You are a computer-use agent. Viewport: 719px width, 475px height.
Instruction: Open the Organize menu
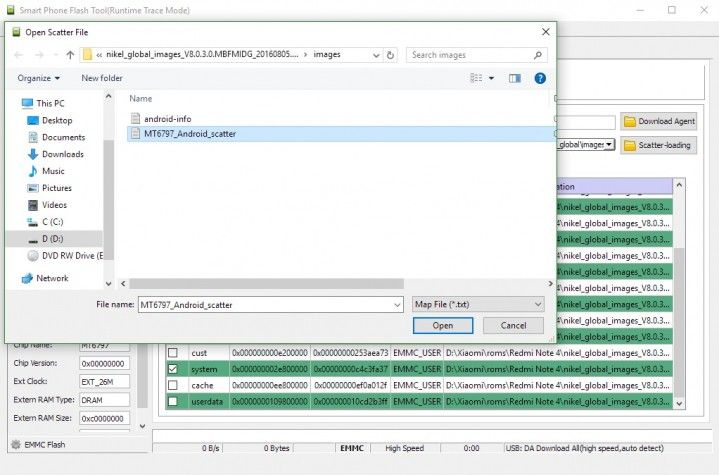click(x=39, y=78)
